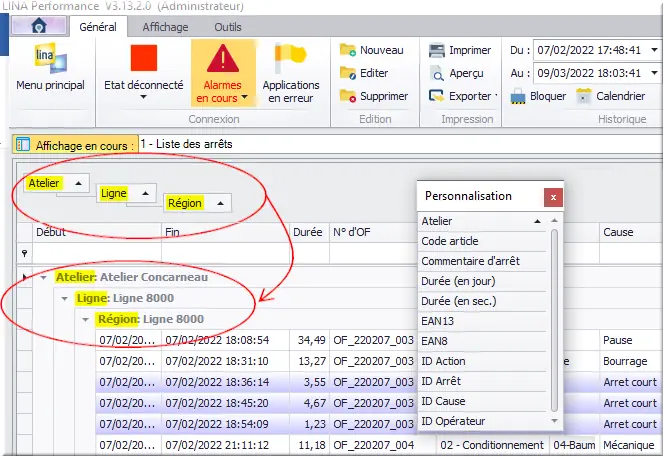Collapse the Ligne 8000 group row
The image size is (663, 456).
pyautogui.click(x=64, y=298)
